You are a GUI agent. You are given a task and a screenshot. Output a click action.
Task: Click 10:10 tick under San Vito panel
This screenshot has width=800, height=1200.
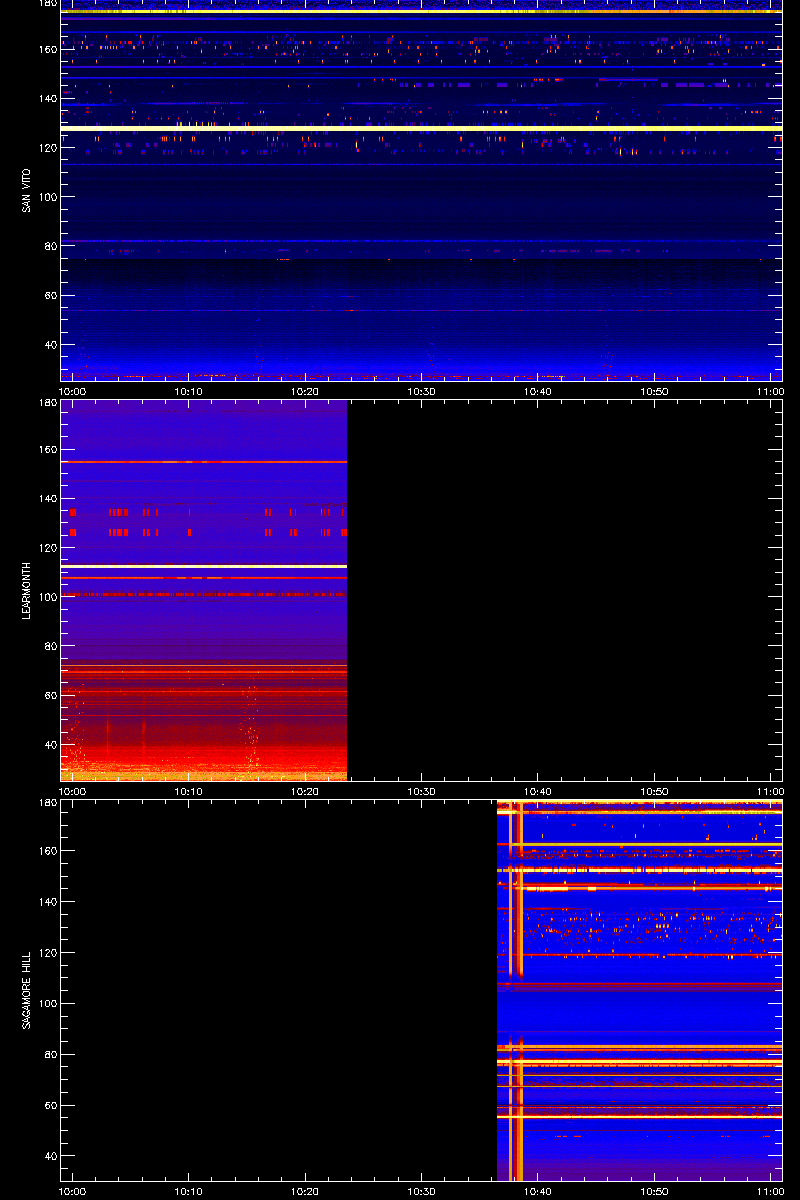click(188, 391)
